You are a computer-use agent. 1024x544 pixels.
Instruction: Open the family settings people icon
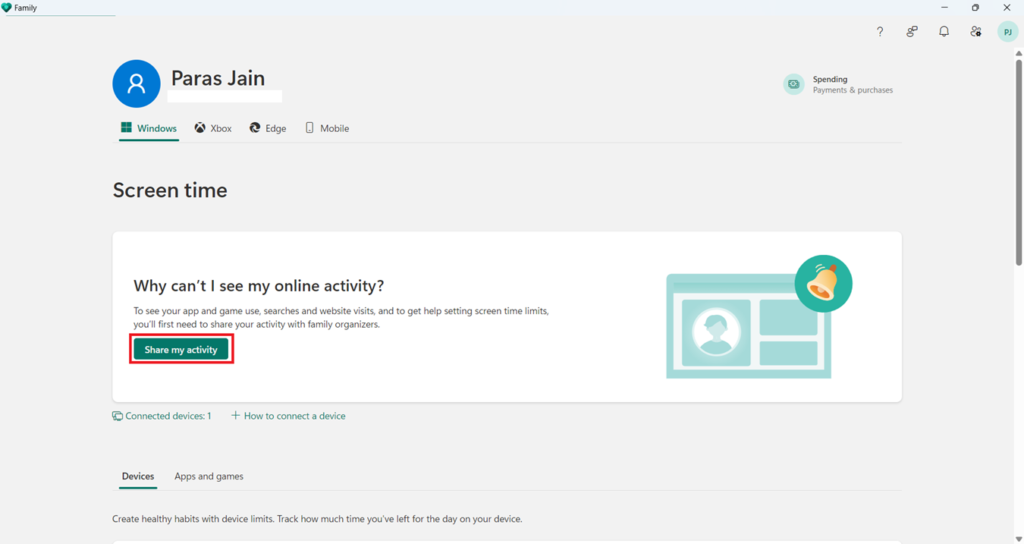click(976, 31)
